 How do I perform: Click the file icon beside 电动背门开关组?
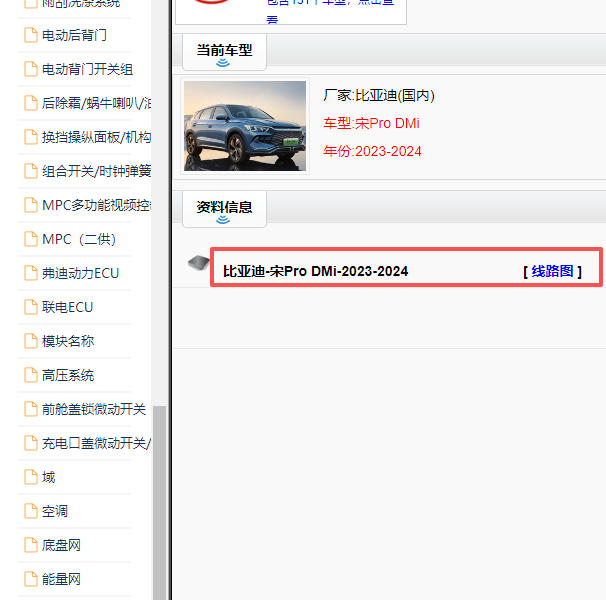pos(31,69)
